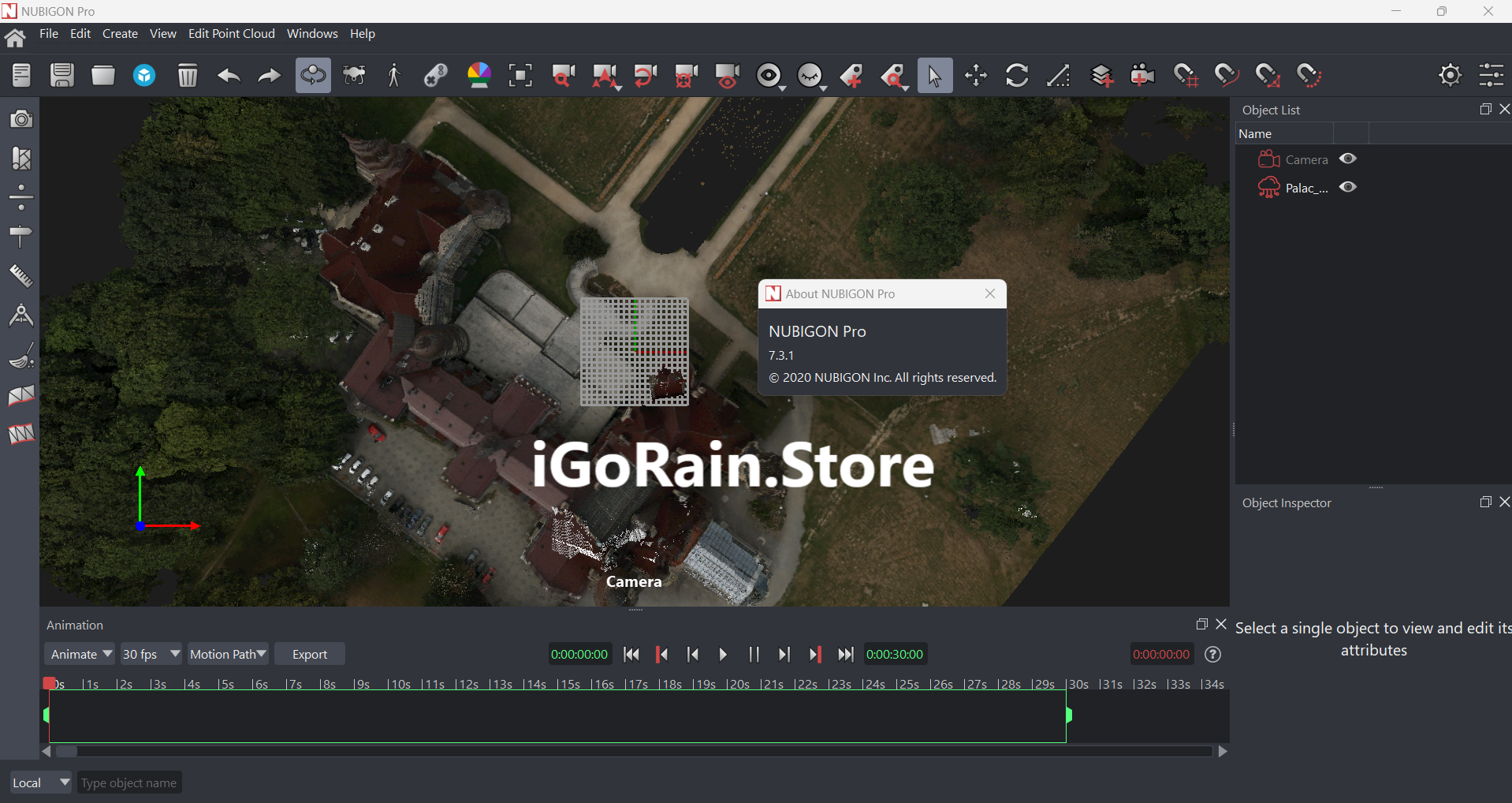Click the Type object name field
This screenshot has width=1512, height=803.
coord(128,782)
